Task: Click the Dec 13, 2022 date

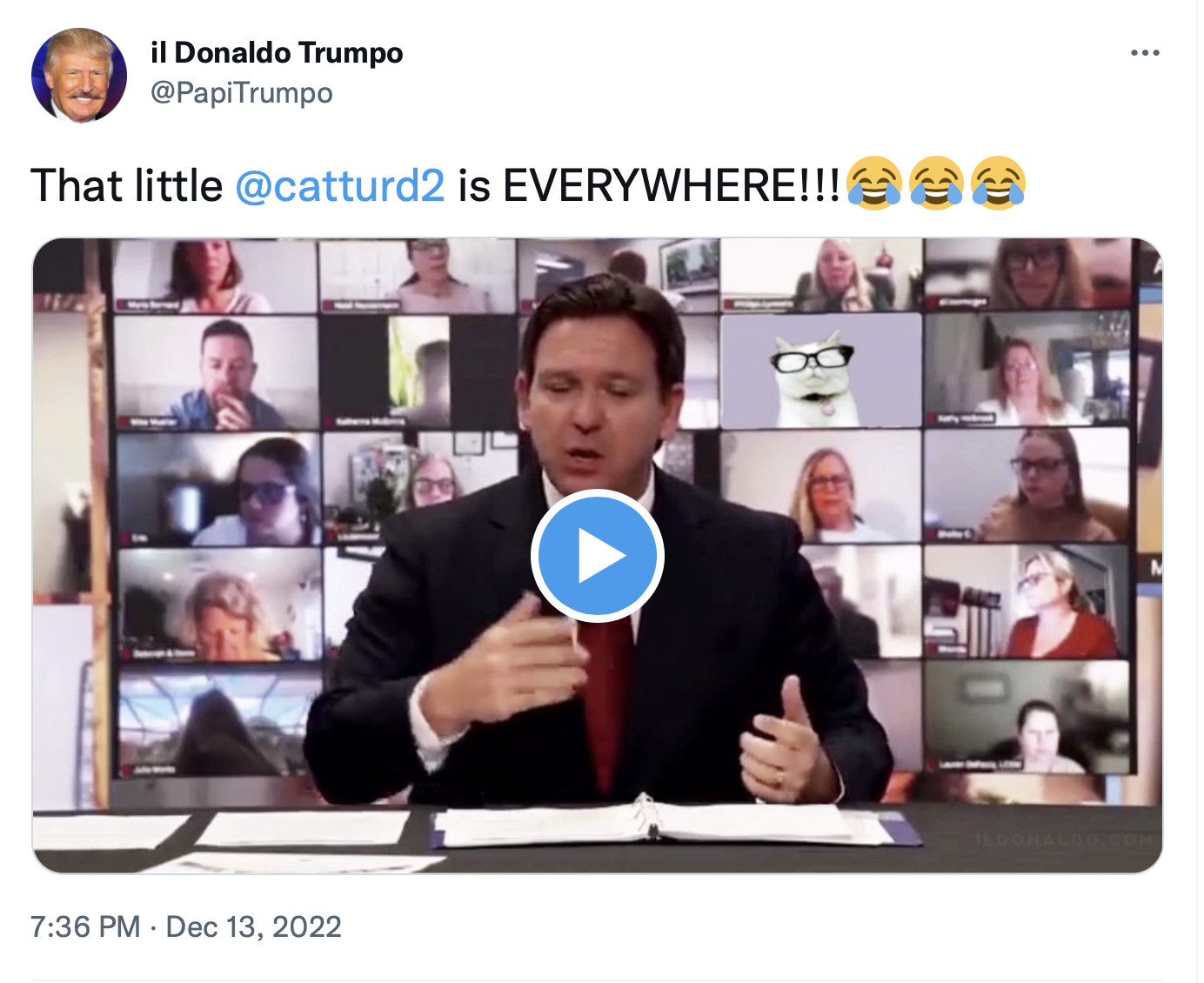Action: pyautogui.click(x=253, y=926)
